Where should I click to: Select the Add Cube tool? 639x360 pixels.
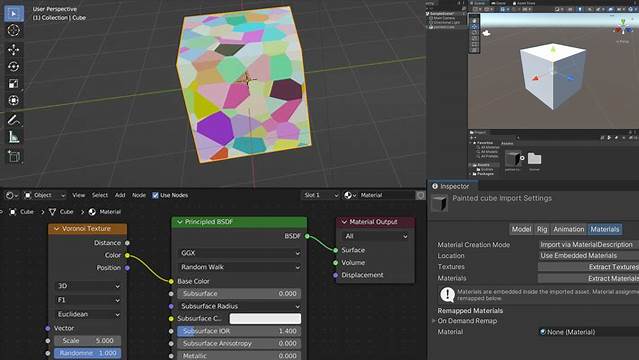(x=14, y=157)
